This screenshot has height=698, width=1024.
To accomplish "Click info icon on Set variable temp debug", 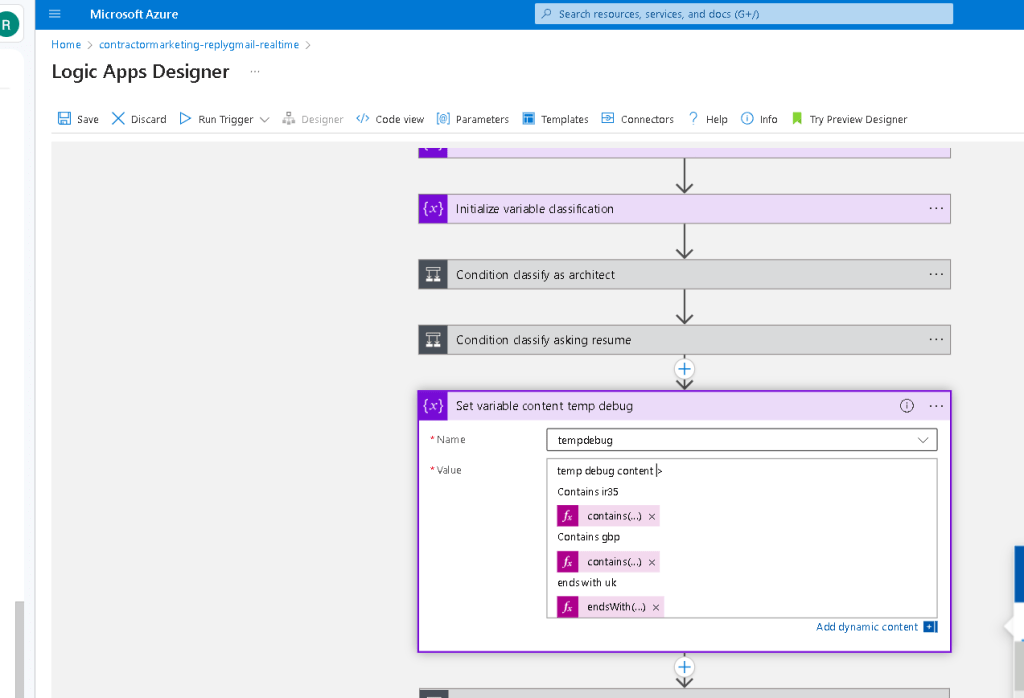I will pos(906,406).
